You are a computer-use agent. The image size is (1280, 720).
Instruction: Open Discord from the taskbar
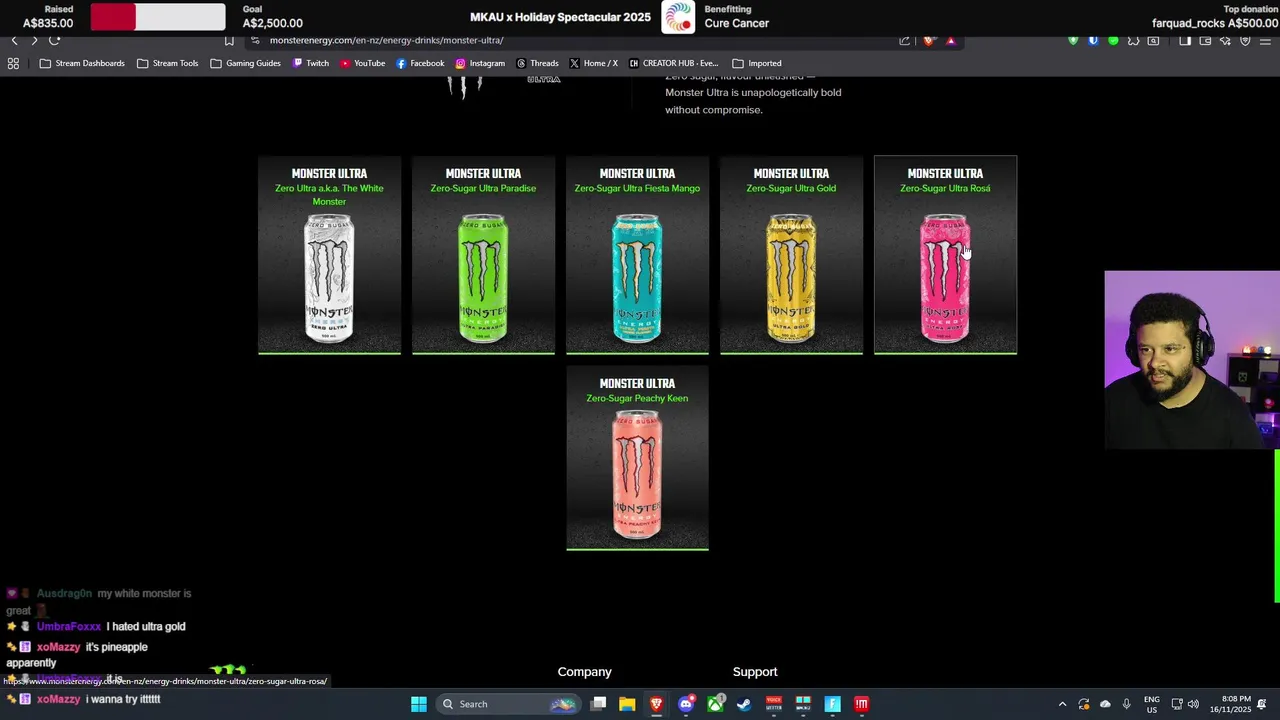pos(686,704)
